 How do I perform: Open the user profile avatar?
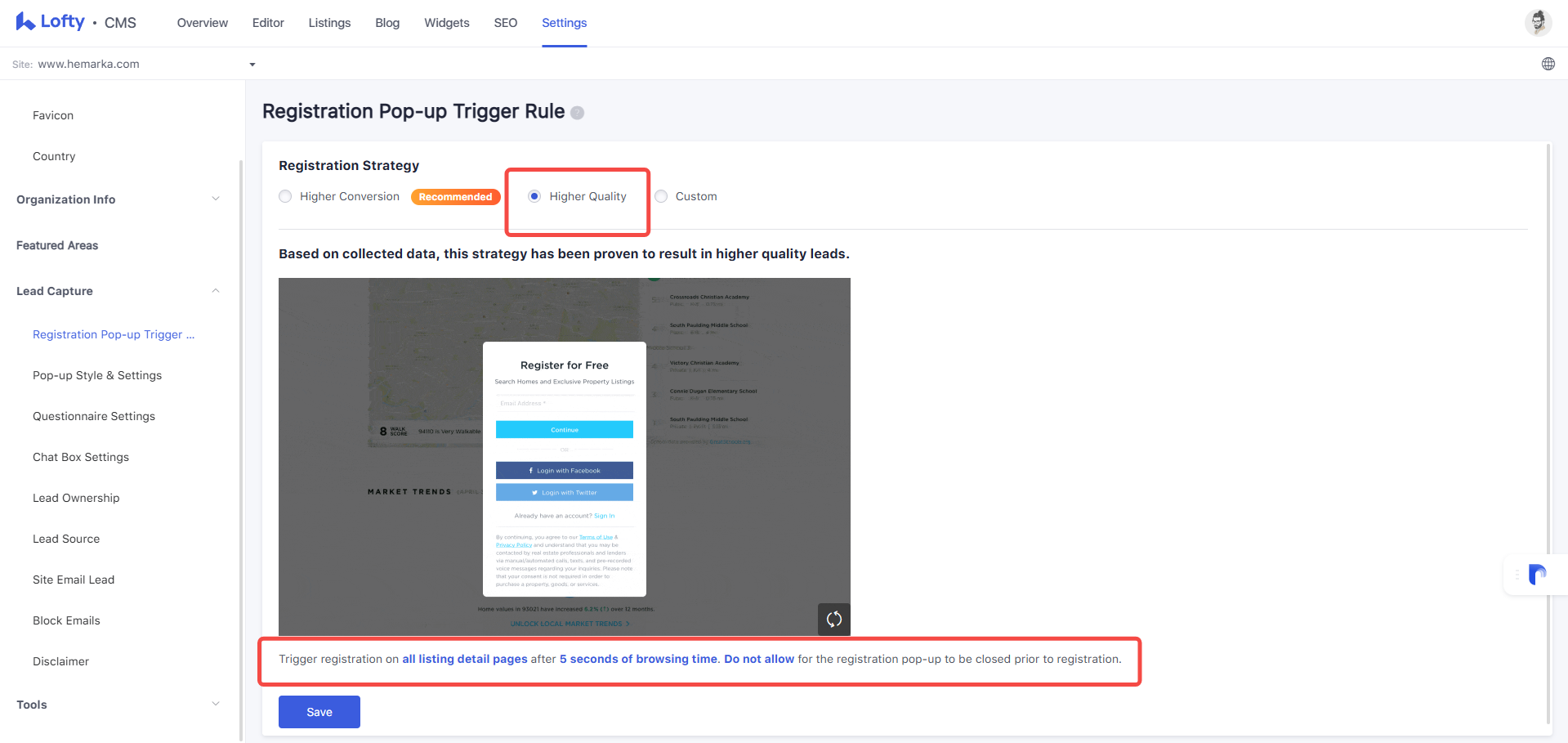point(1538,22)
